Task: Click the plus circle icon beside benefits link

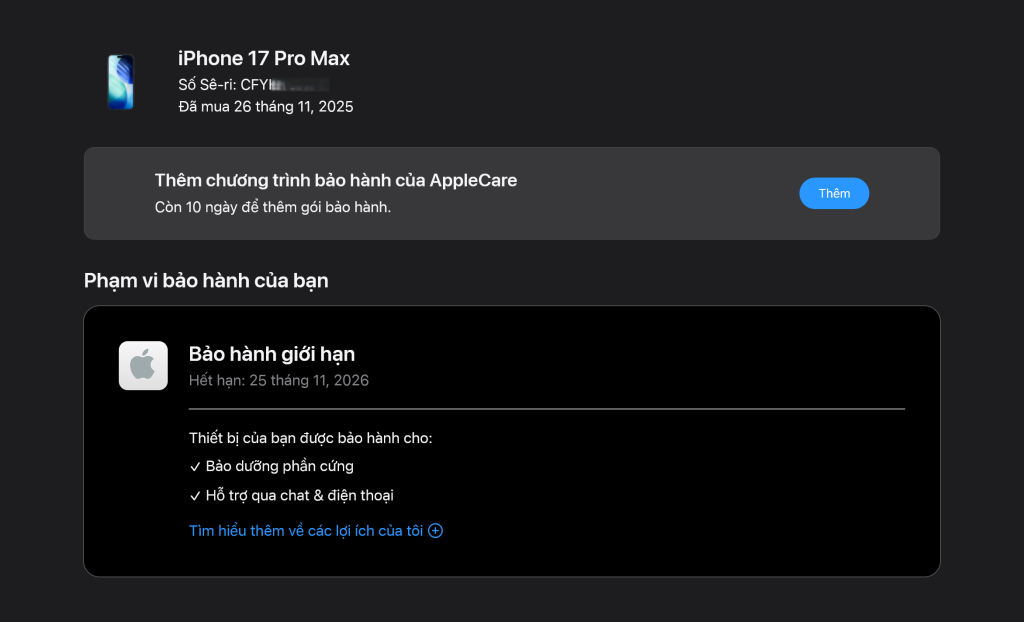Action: tap(435, 531)
